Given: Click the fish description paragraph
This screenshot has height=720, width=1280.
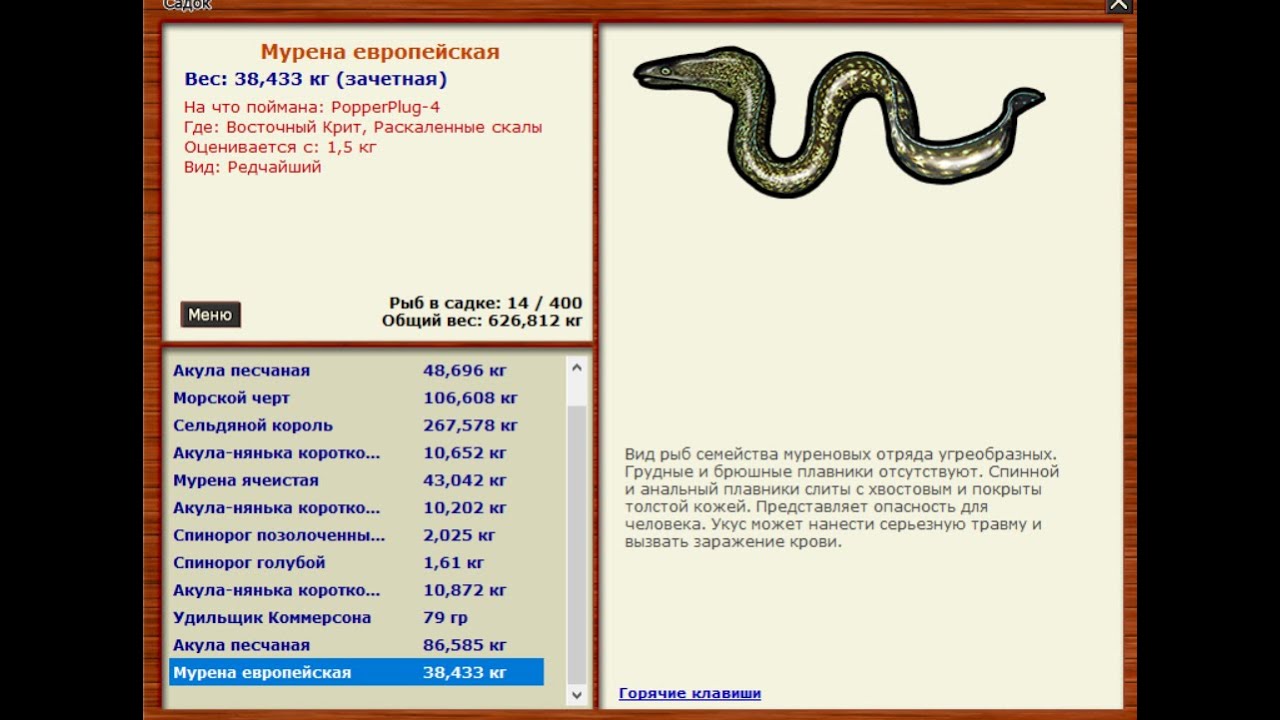Looking at the screenshot, I should click(x=842, y=498).
